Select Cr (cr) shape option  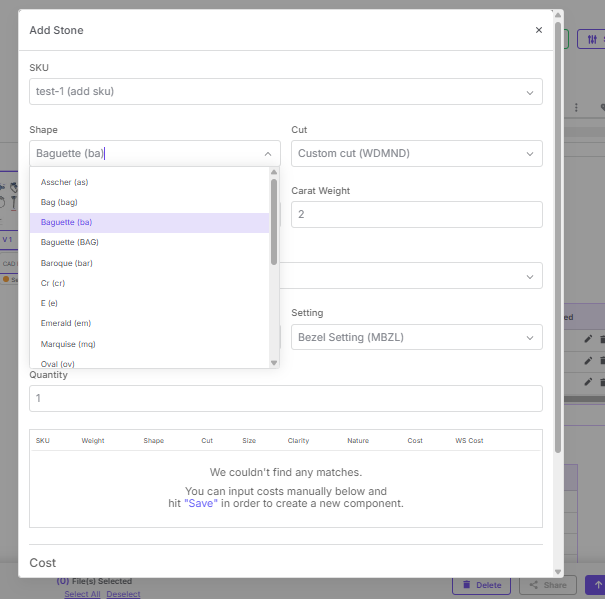coord(52,283)
